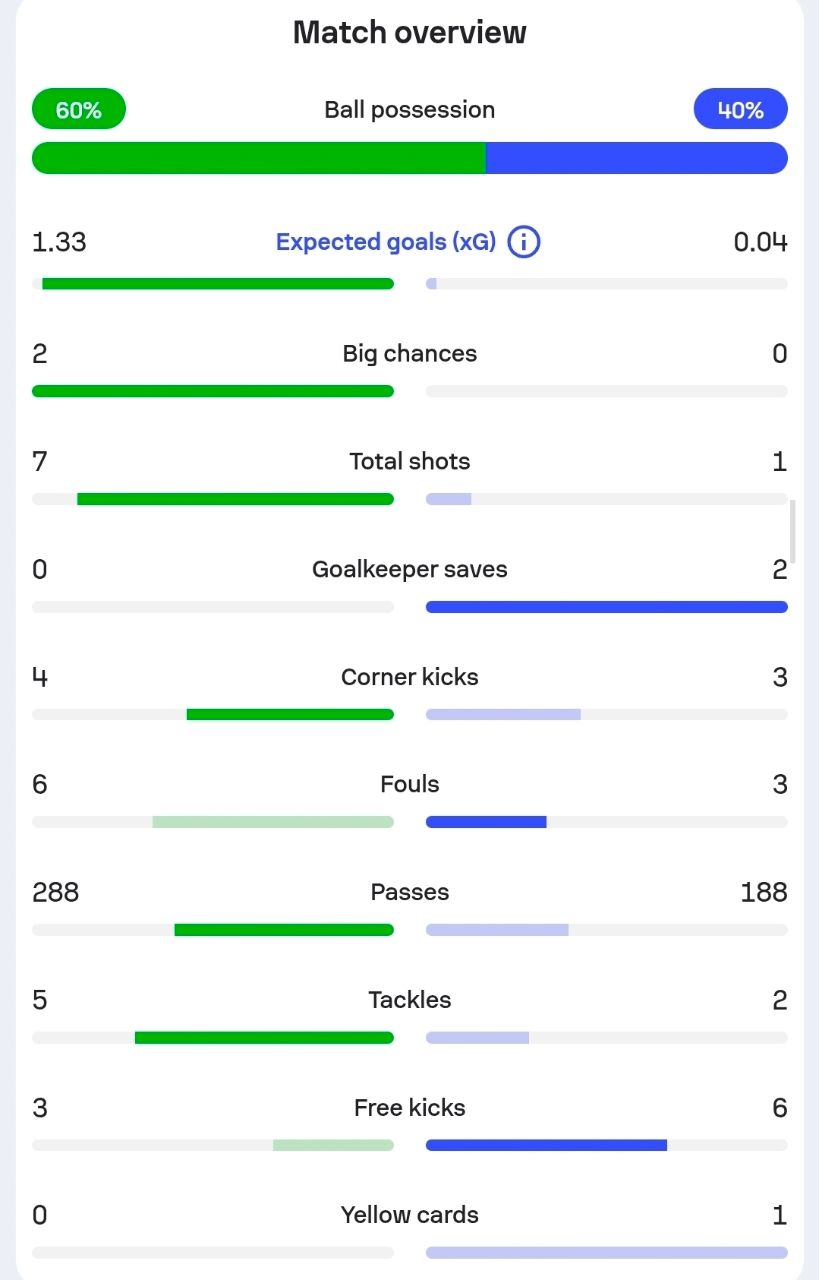
Task: Click the Total shots stat label
Action: (x=409, y=462)
